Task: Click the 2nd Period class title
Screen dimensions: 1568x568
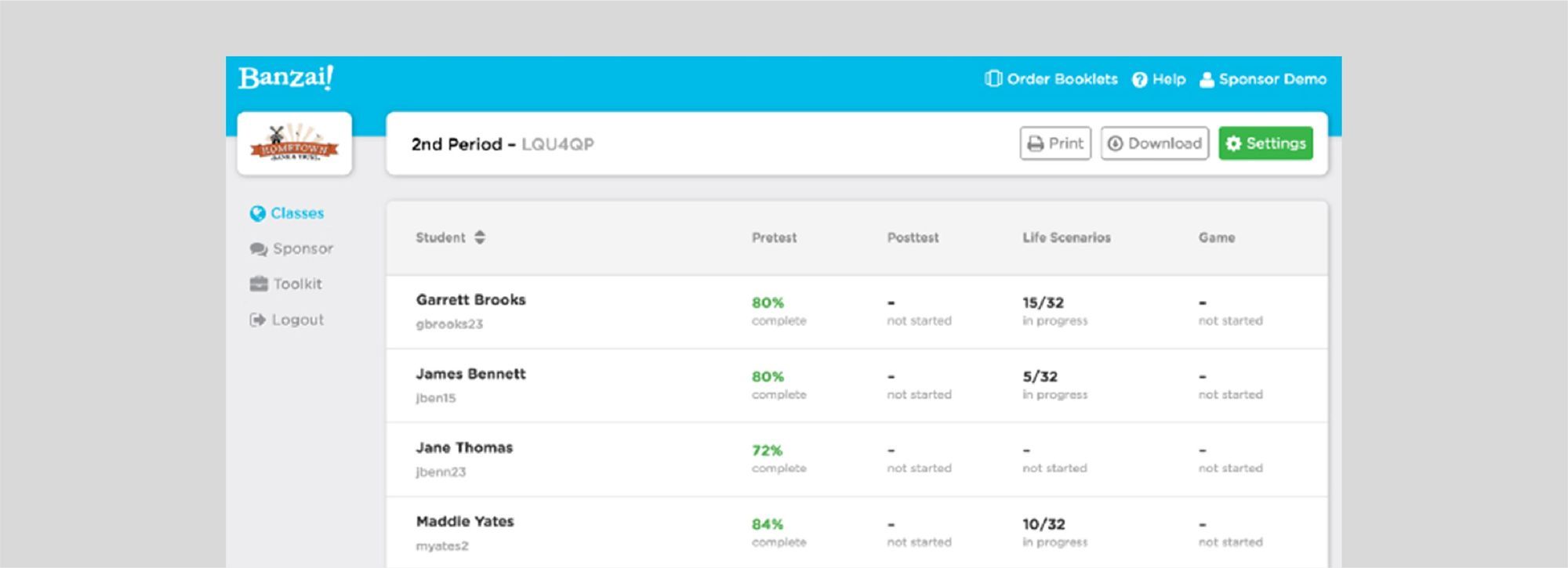Action: [456, 144]
